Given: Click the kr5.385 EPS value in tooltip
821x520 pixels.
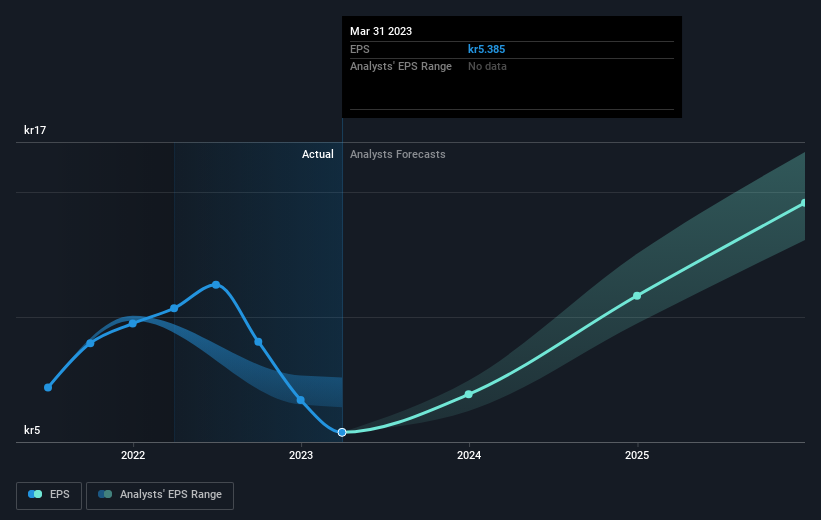Looking at the screenshot, I should (x=486, y=49).
